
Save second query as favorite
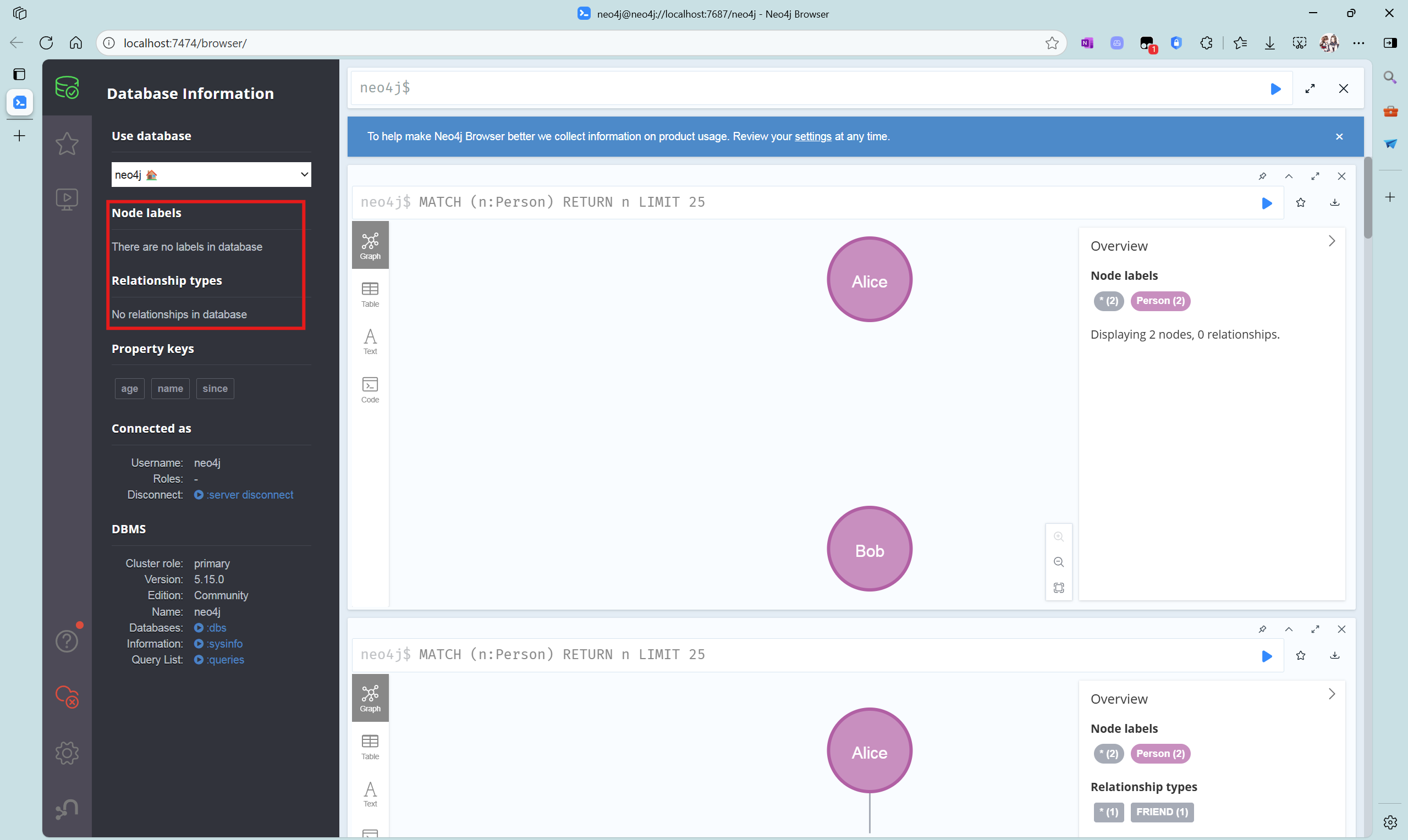click(1300, 655)
